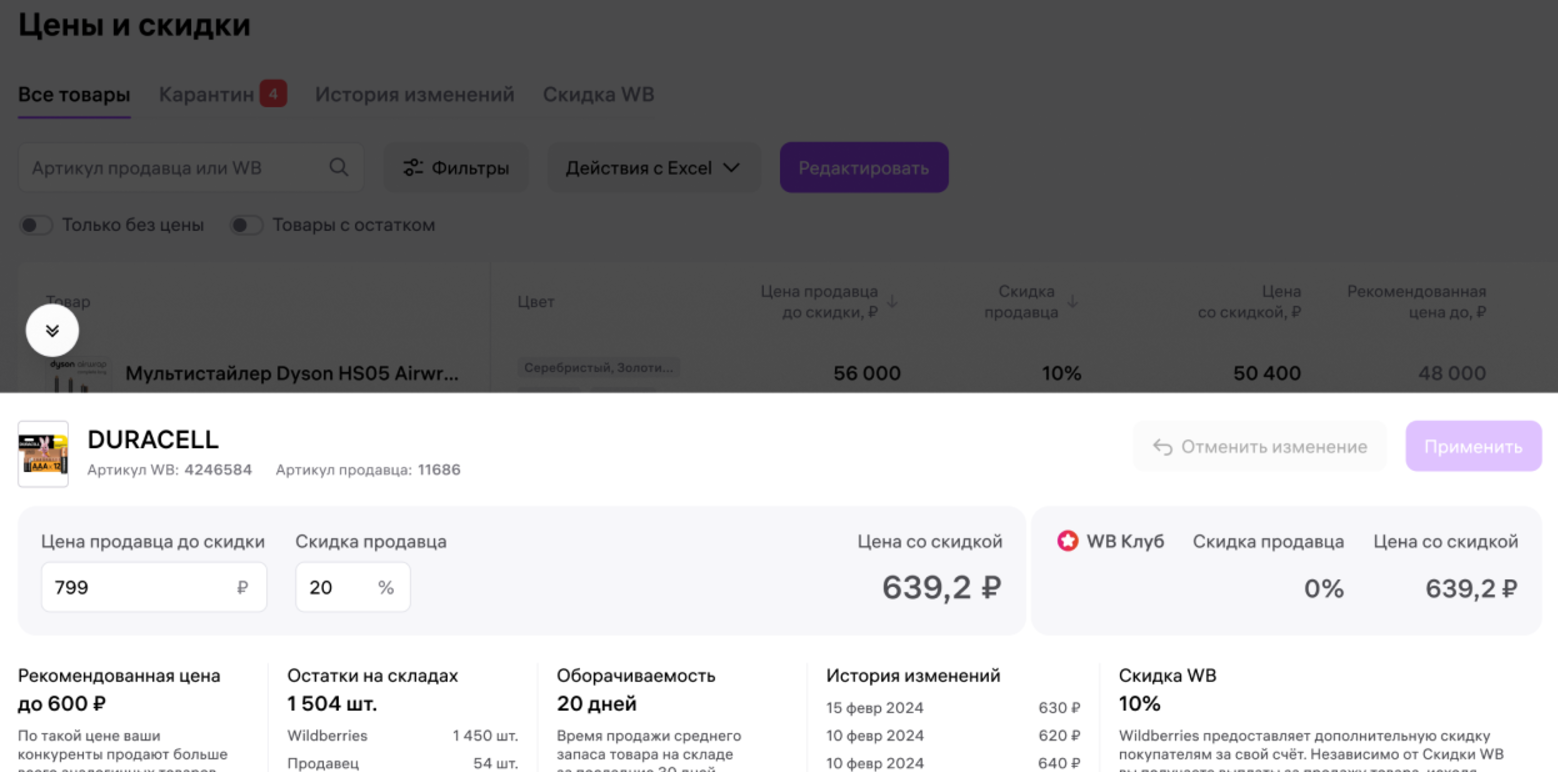Image resolution: width=1558 pixels, height=772 pixels.
Task: Click the search magnifier icon
Action: pyautogui.click(x=339, y=168)
